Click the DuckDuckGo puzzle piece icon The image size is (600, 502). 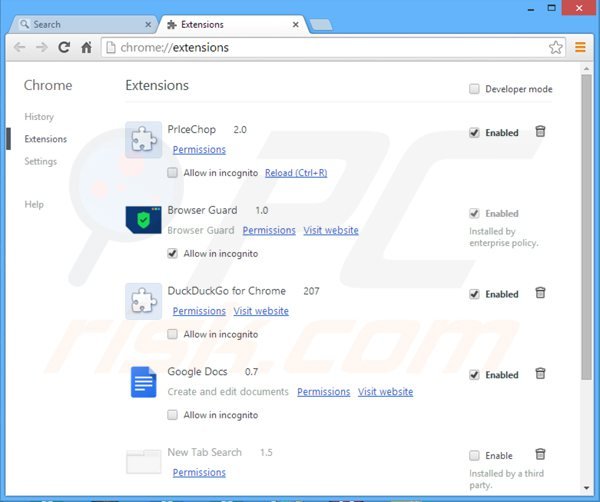pyautogui.click(x=143, y=301)
